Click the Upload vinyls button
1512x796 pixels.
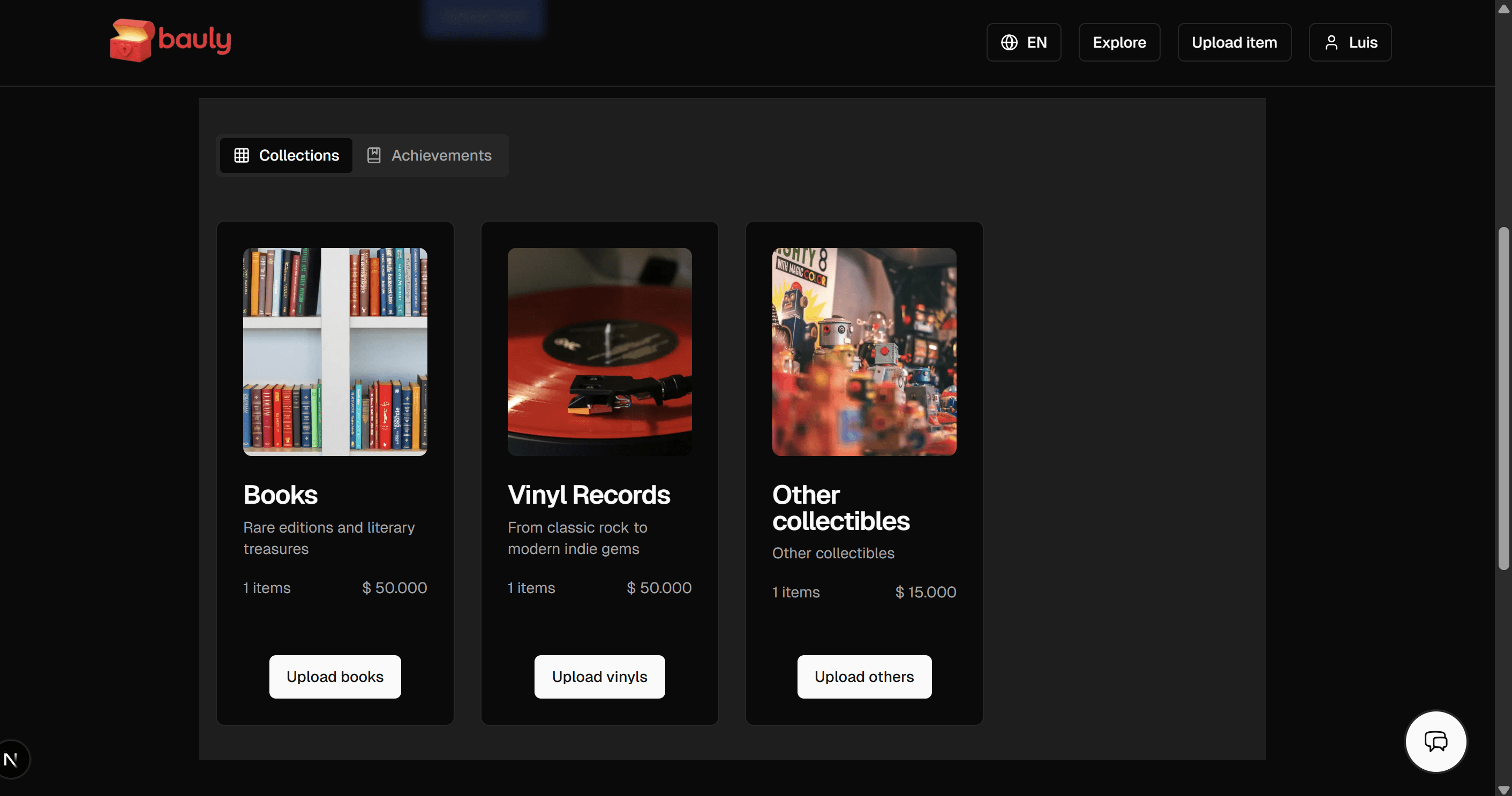click(x=600, y=677)
